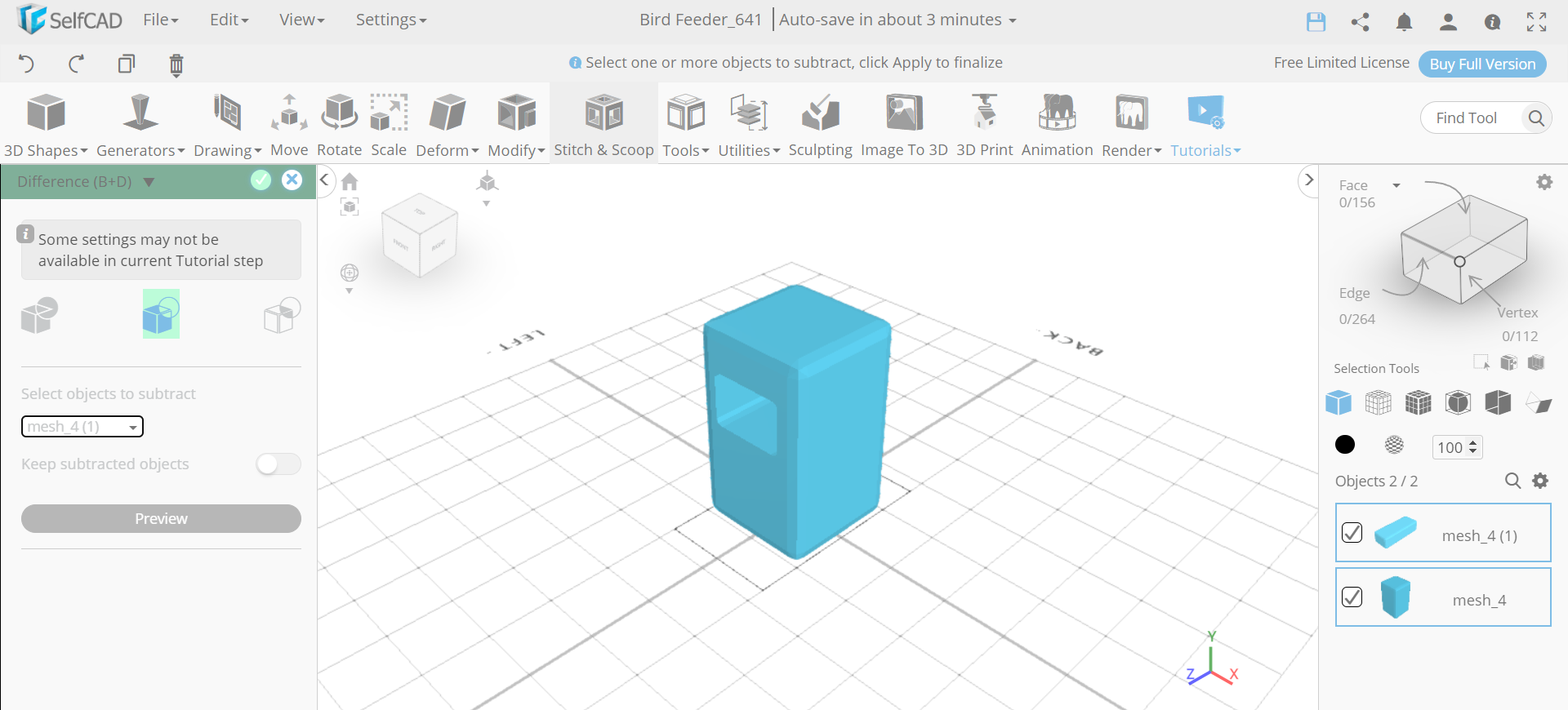Select the Intersection boolean operation icon
Image resolution: width=1568 pixels, height=710 pixels.
coord(282,315)
